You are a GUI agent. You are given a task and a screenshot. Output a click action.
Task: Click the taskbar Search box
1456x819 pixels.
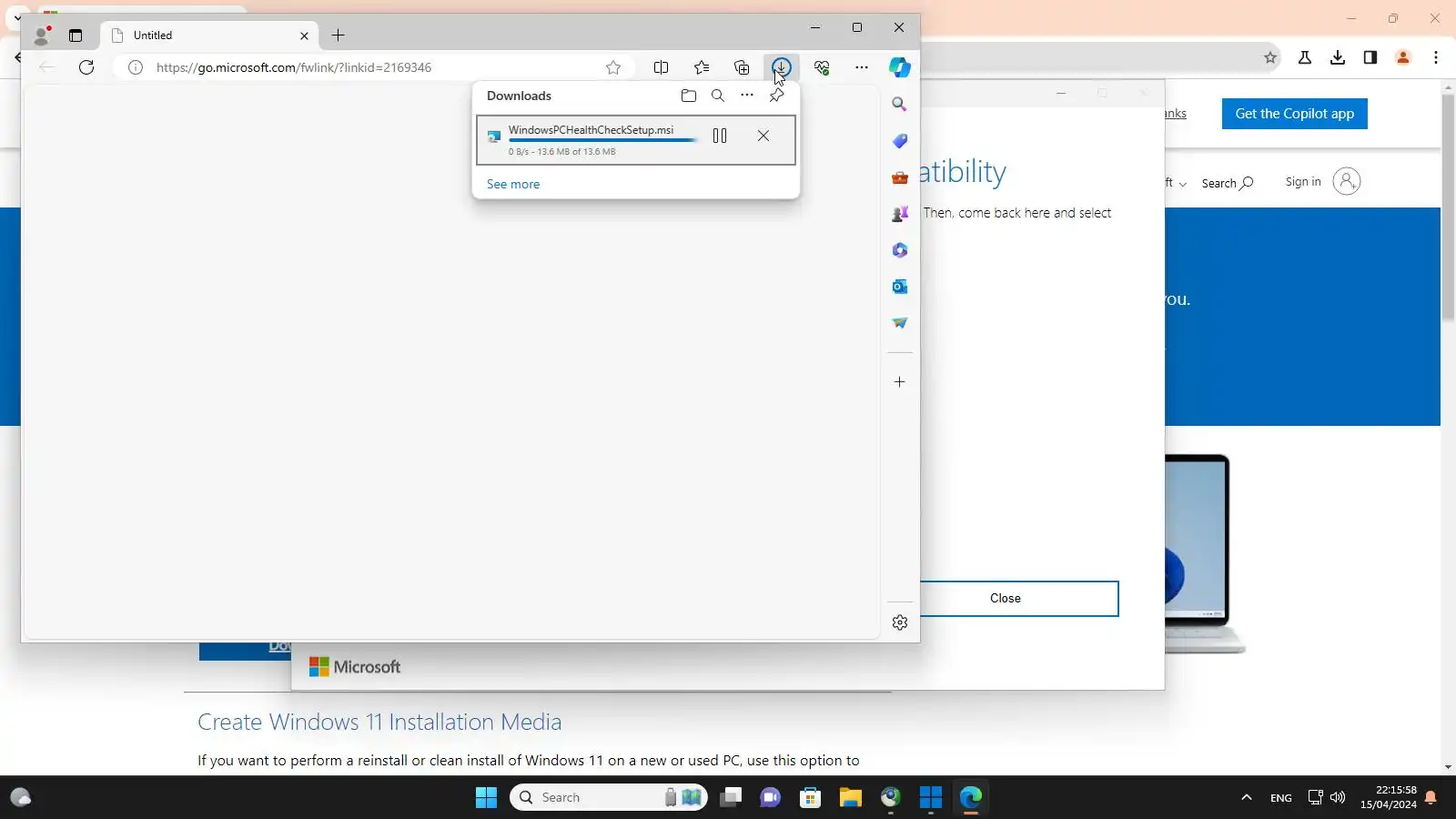(609, 797)
